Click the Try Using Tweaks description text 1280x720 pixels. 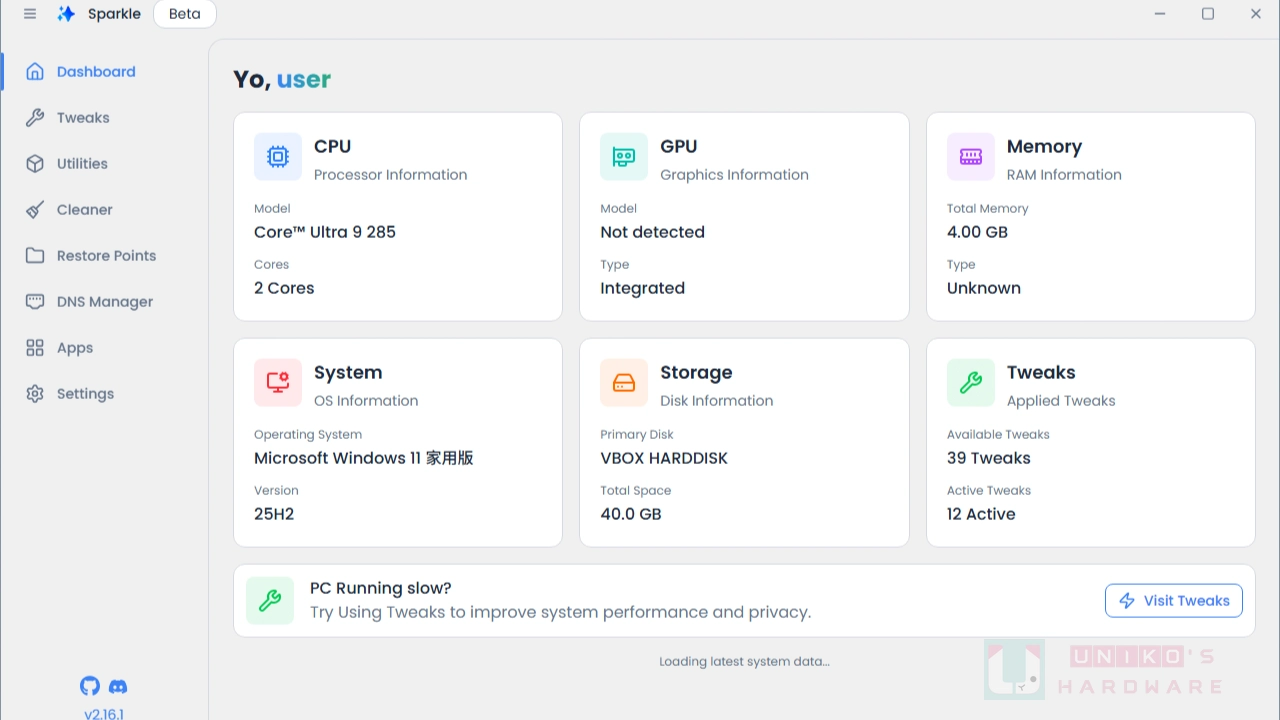pos(560,612)
